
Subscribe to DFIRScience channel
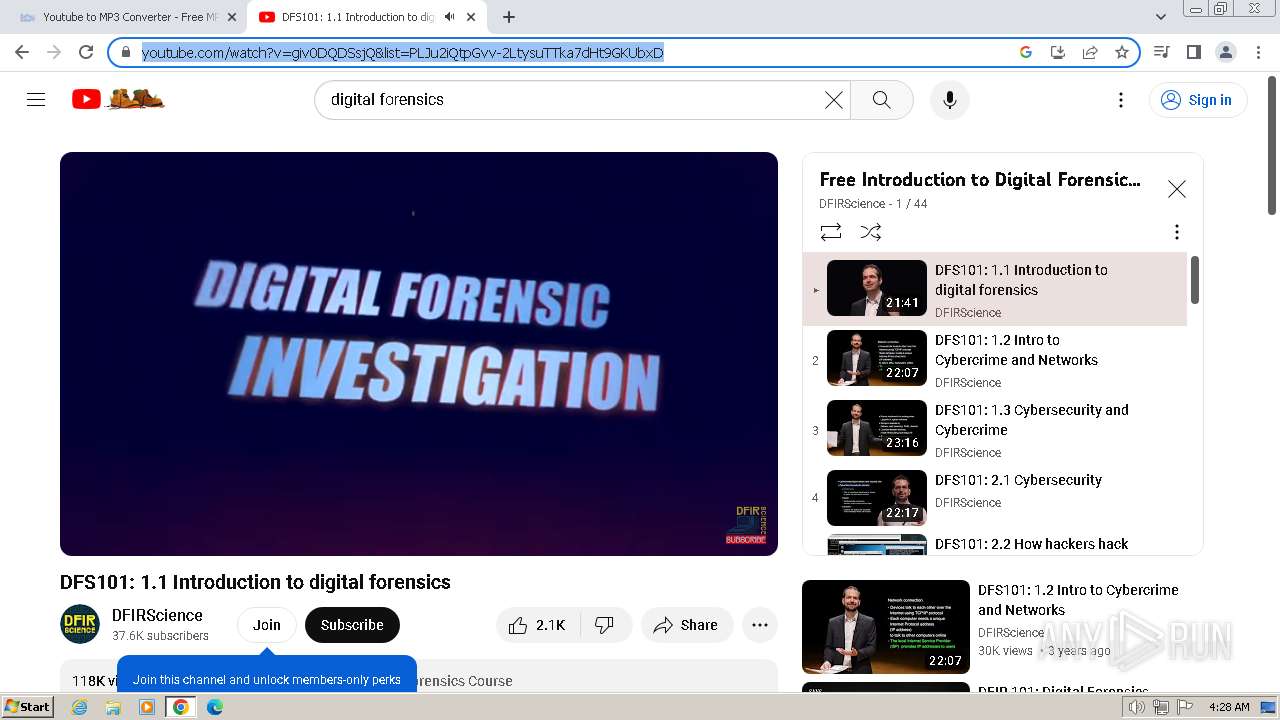click(x=352, y=625)
